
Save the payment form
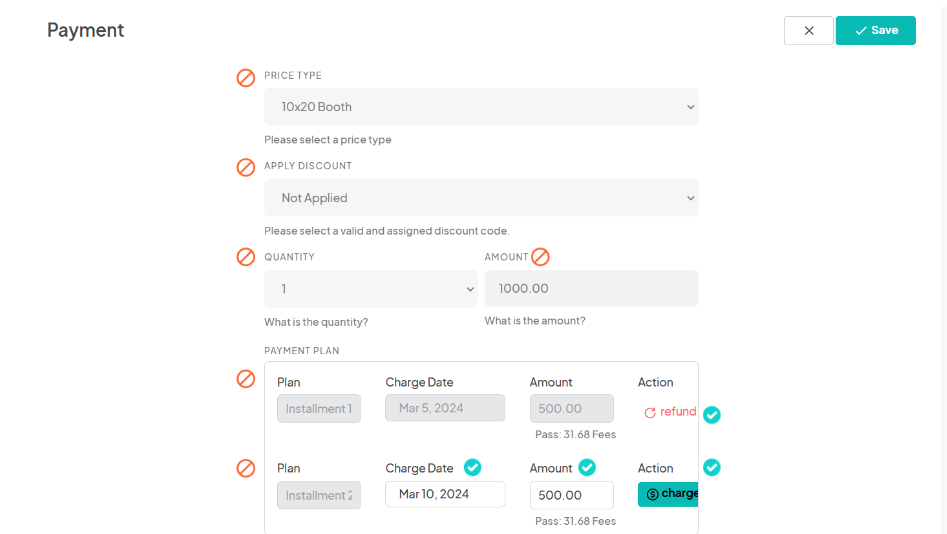pos(876,31)
